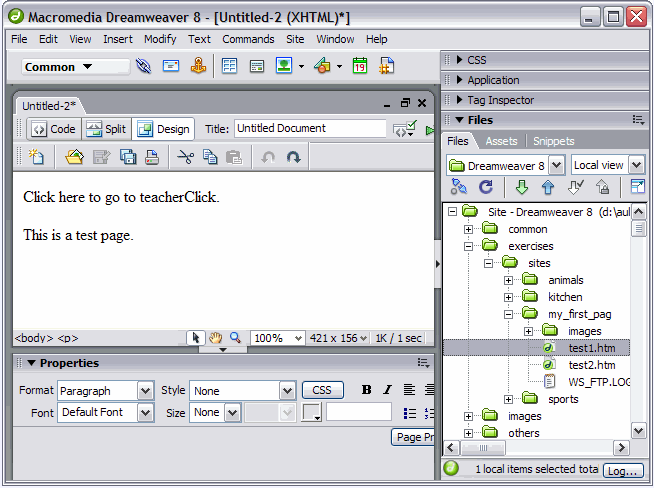Select the <body> tag in tag selector
The width and height of the screenshot is (654, 488).
(x=34, y=338)
